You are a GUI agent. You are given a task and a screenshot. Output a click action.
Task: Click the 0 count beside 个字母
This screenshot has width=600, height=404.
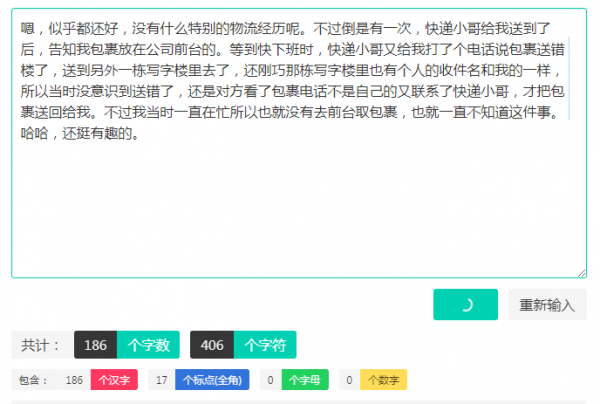coord(271,380)
